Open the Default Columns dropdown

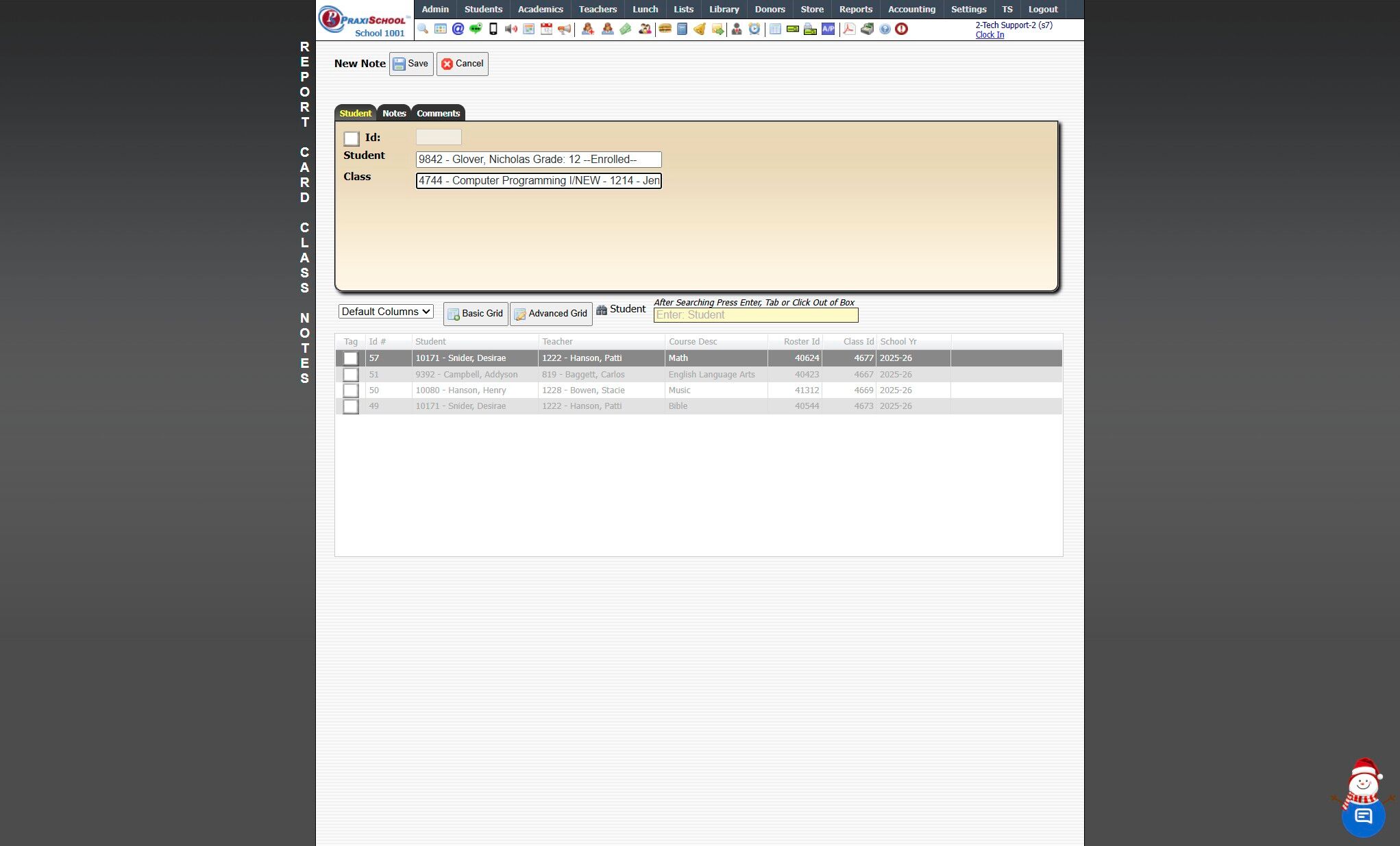386,312
